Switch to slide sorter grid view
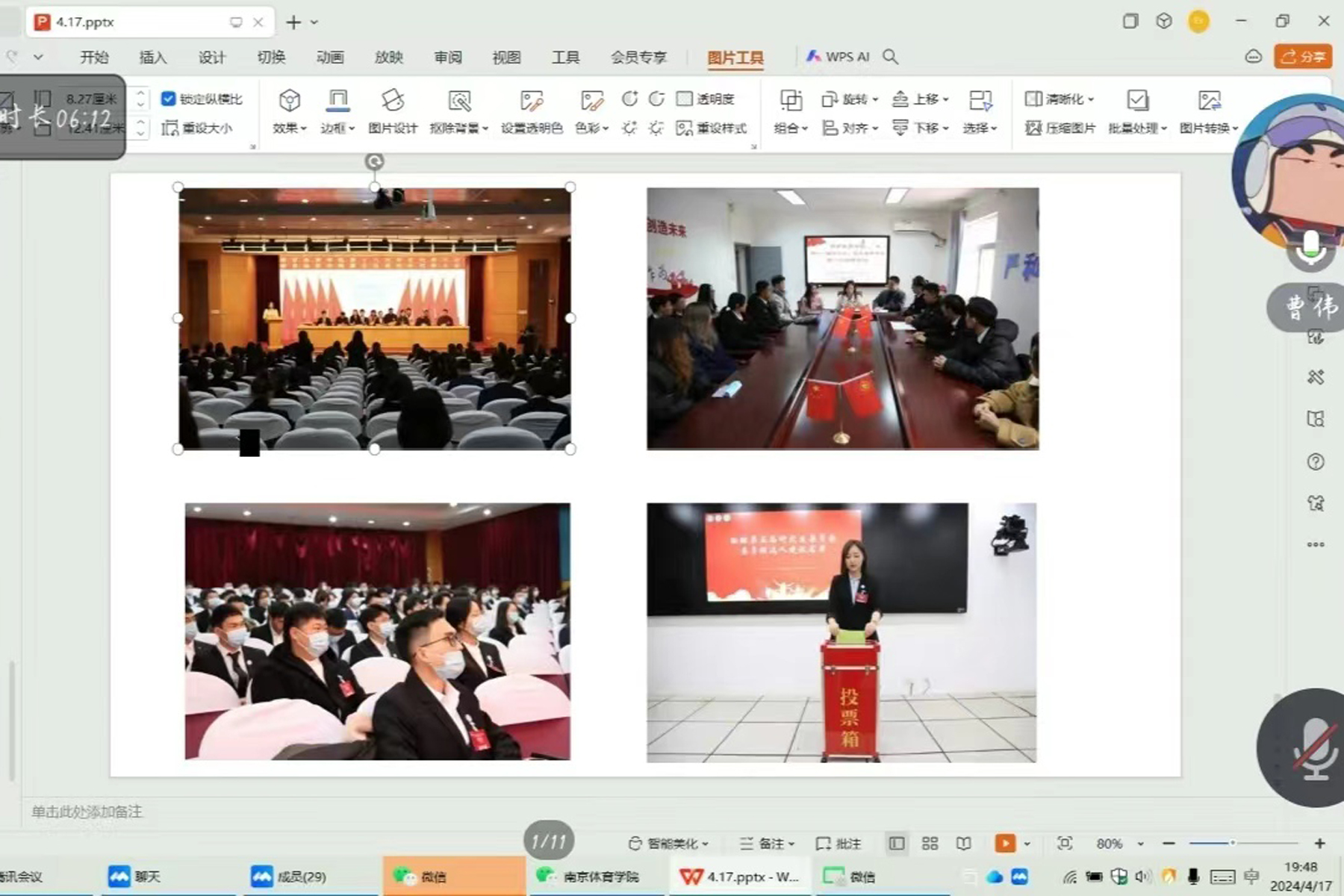This screenshot has height=896, width=1344. point(930,843)
